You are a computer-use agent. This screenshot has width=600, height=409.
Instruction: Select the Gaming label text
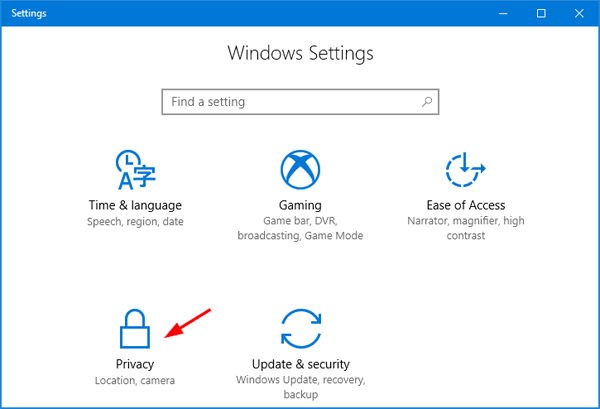click(300, 205)
